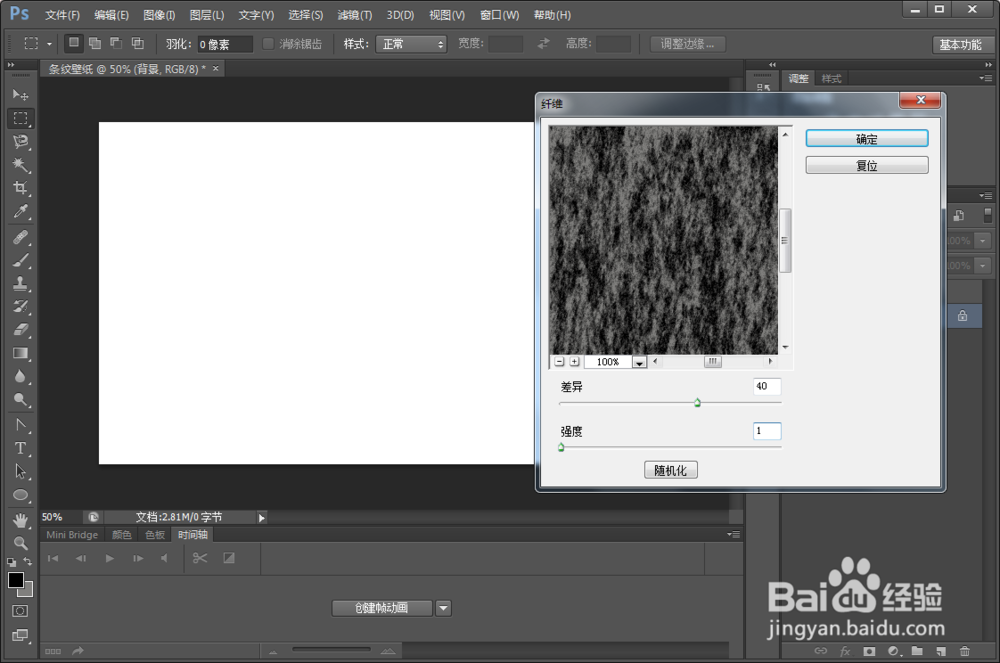This screenshot has width=1000, height=663.
Task: Toggle Quick Mask mode
Action: 20,611
